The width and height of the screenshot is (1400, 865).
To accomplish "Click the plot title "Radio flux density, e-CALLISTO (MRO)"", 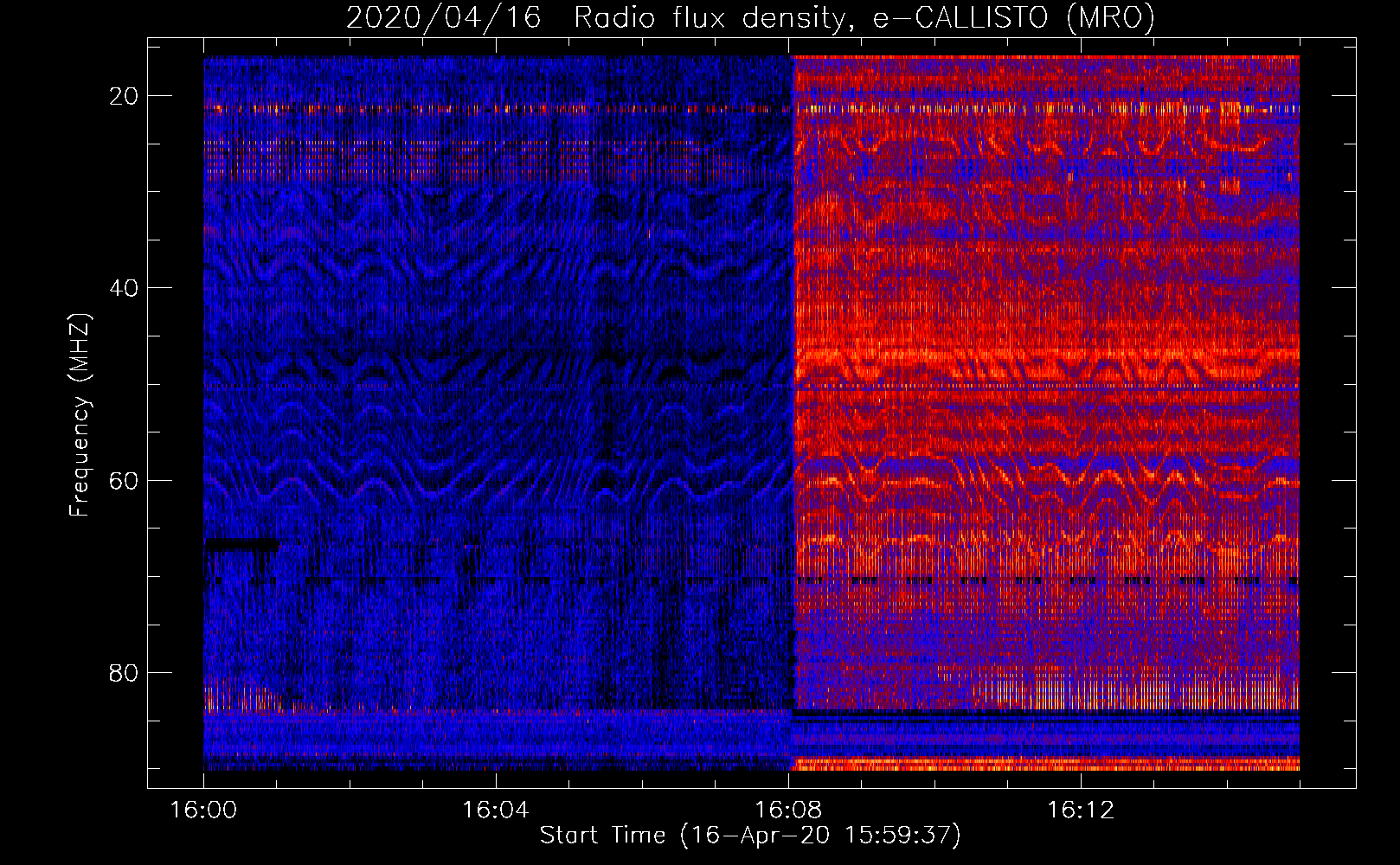I will tap(864, 17).
